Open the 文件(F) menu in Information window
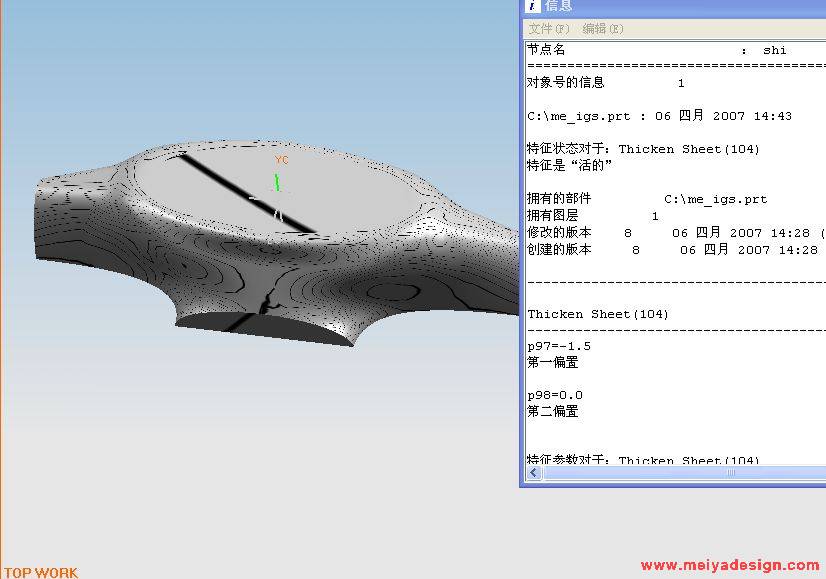Image resolution: width=826 pixels, height=579 pixels. 549,28
